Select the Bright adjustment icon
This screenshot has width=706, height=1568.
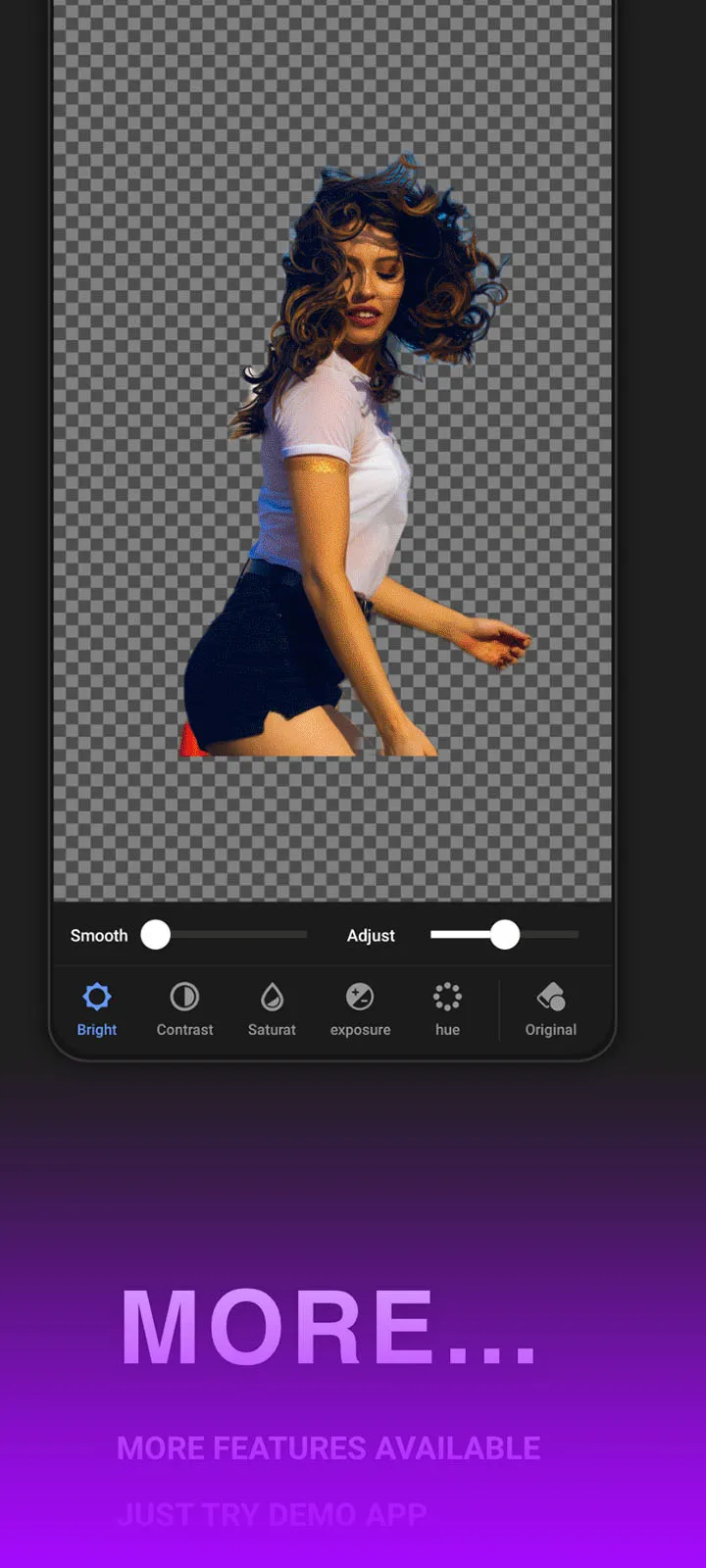96,998
